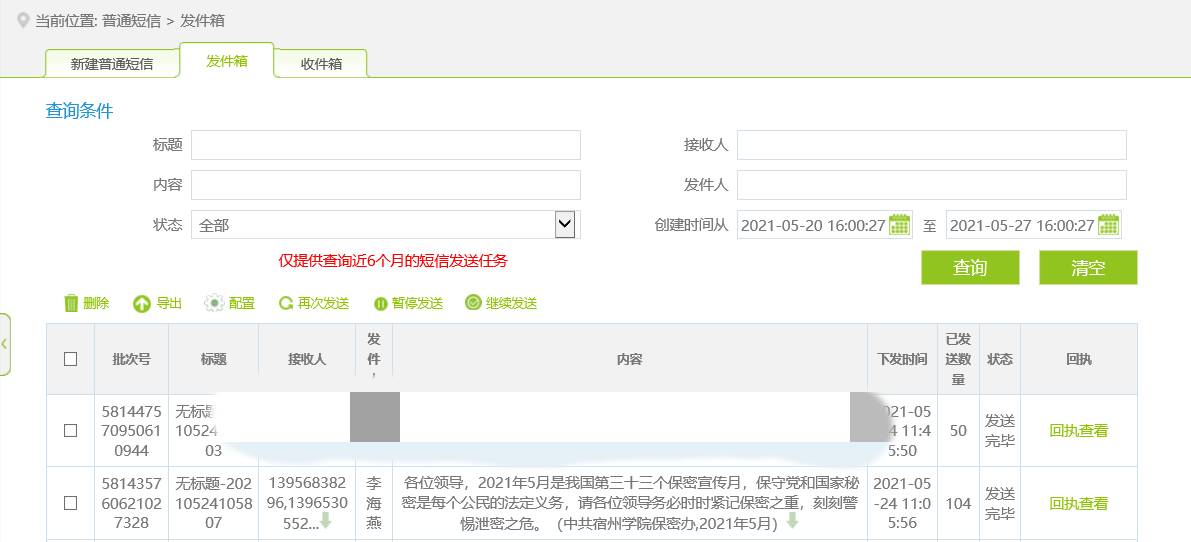Click the 标题 search input field

(385, 145)
